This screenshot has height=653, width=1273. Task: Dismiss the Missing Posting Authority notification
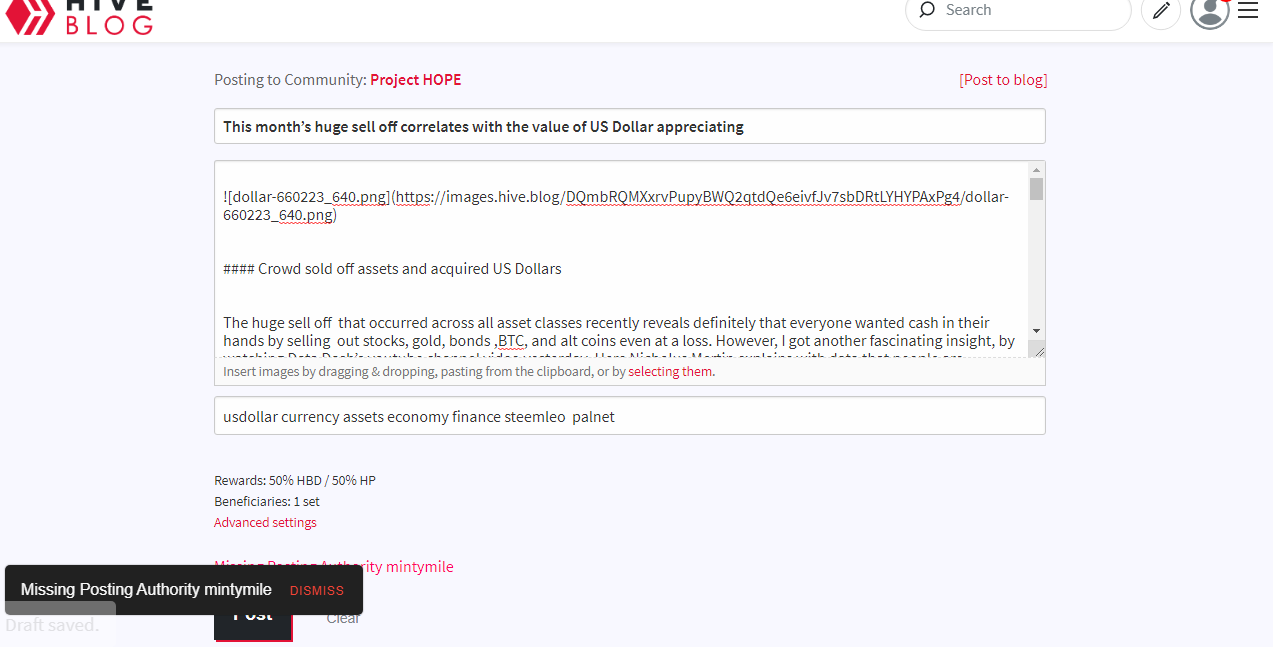pyautogui.click(x=316, y=590)
